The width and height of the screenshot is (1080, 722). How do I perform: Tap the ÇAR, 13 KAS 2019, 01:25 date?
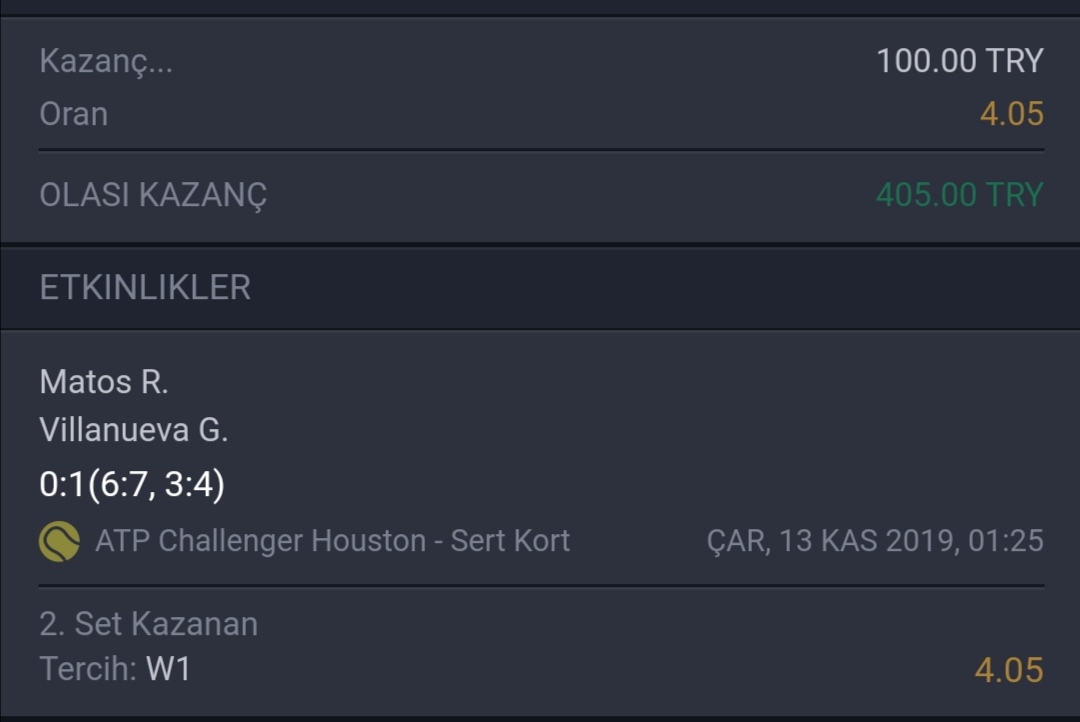coord(875,541)
